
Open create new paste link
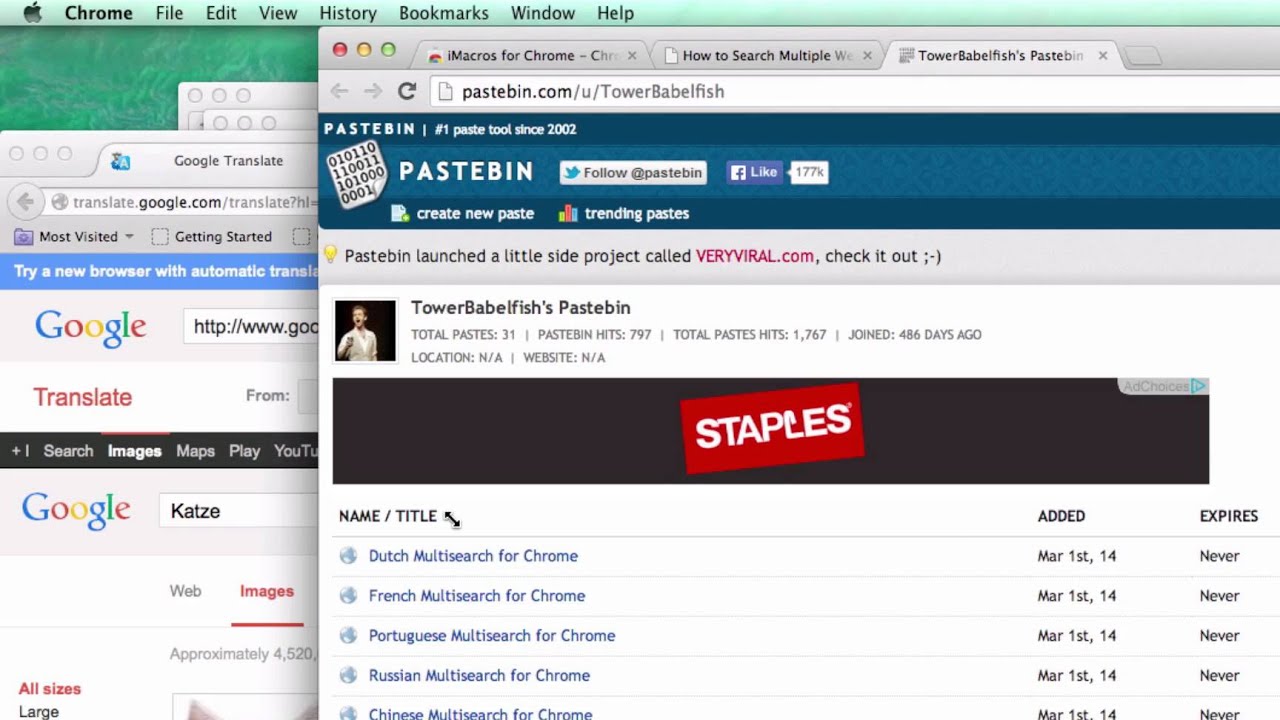coord(475,213)
